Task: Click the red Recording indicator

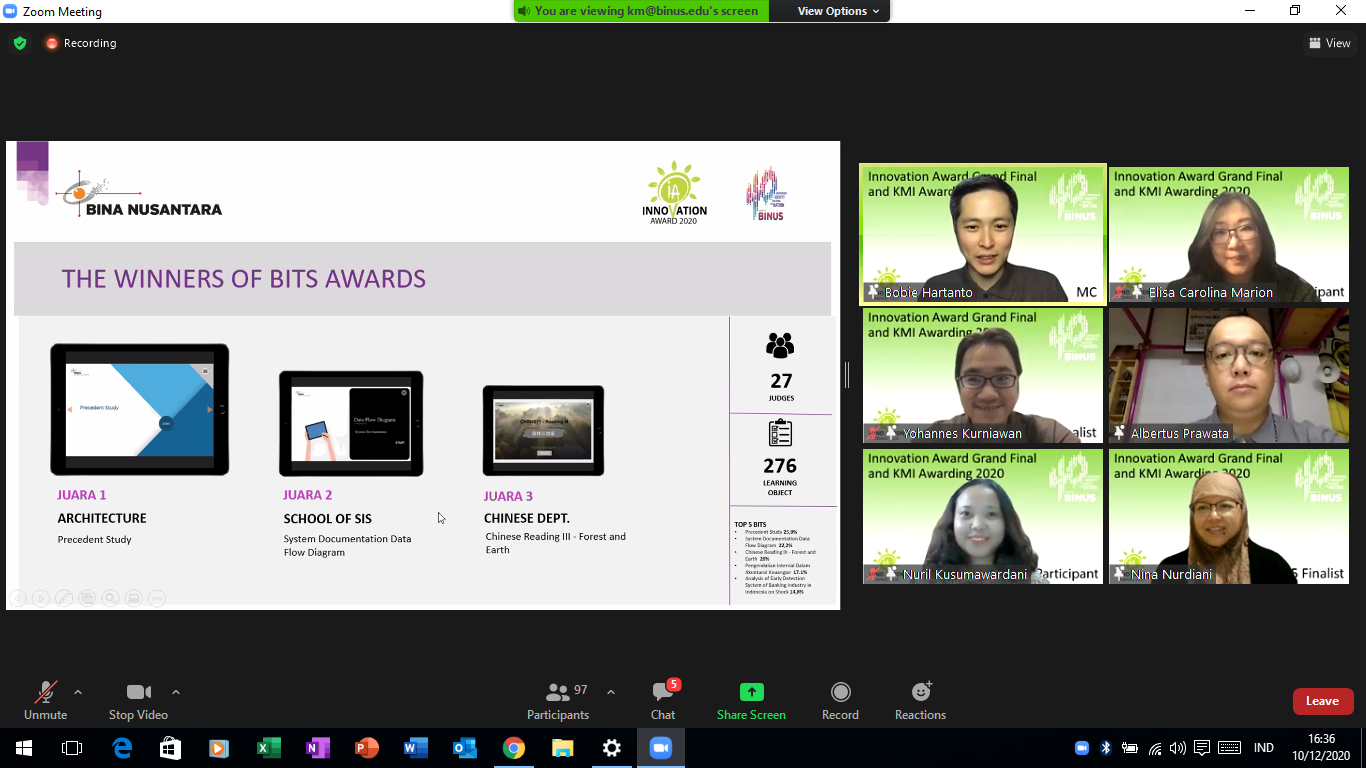Action: point(81,43)
